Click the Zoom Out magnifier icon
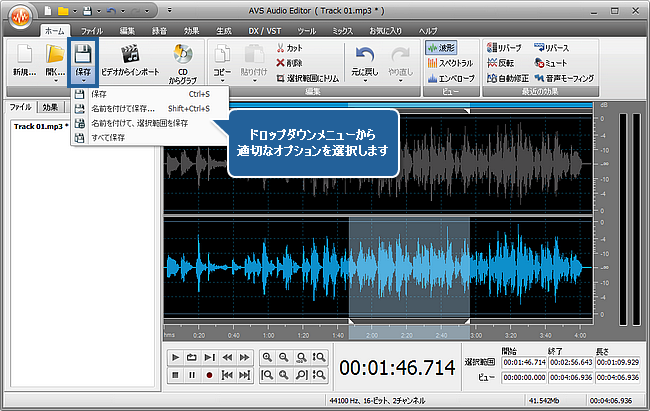650x411 pixels. coord(284,357)
